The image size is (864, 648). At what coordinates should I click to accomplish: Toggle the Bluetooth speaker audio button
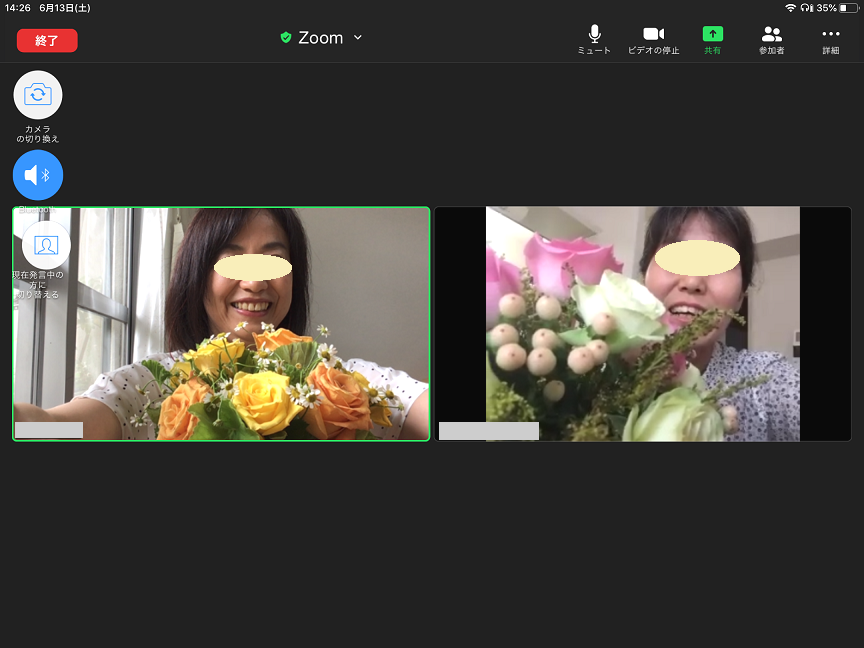pyautogui.click(x=38, y=175)
